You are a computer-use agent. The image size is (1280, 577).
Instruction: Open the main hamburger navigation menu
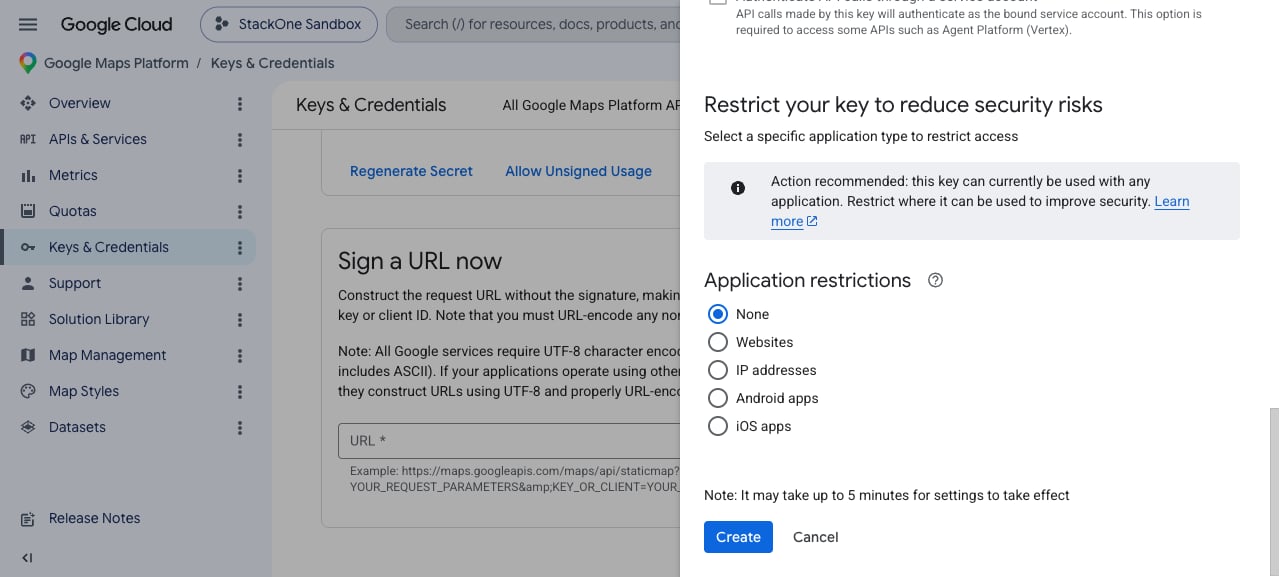pos(28,24)
